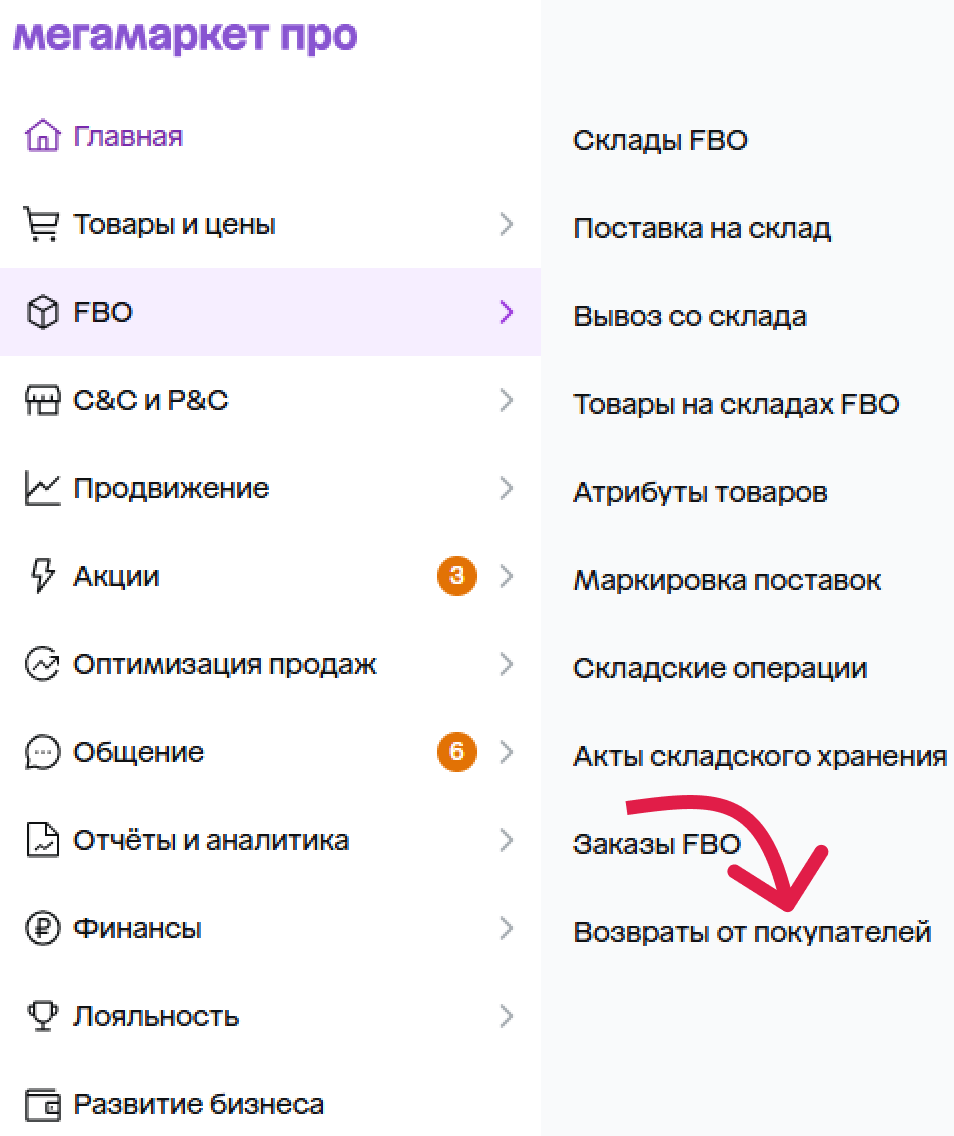Click the storefront icon for C&C и P&C
This screenshot has height=1136, width=954.
tap(42, 400)
